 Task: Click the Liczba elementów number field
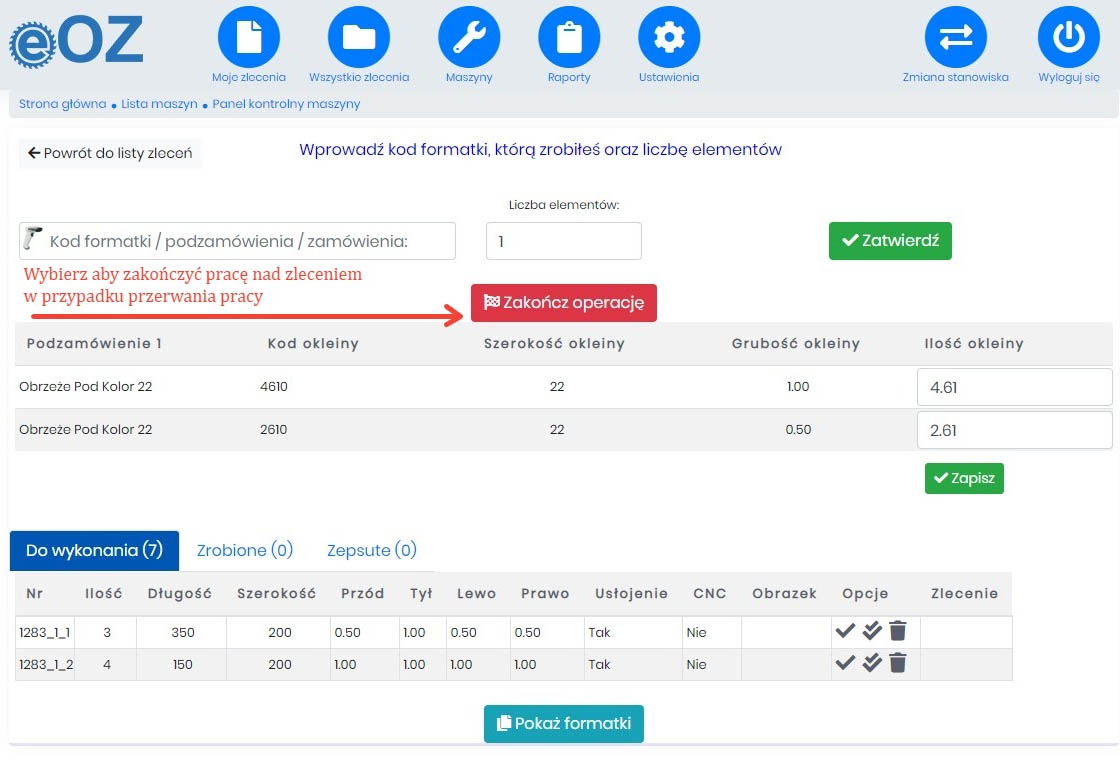pyautogui.click(x=564, y=241)
